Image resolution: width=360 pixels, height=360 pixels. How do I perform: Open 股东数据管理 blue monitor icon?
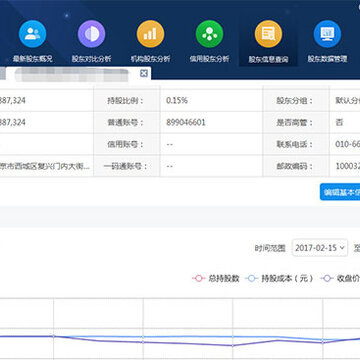coord(327,34)
